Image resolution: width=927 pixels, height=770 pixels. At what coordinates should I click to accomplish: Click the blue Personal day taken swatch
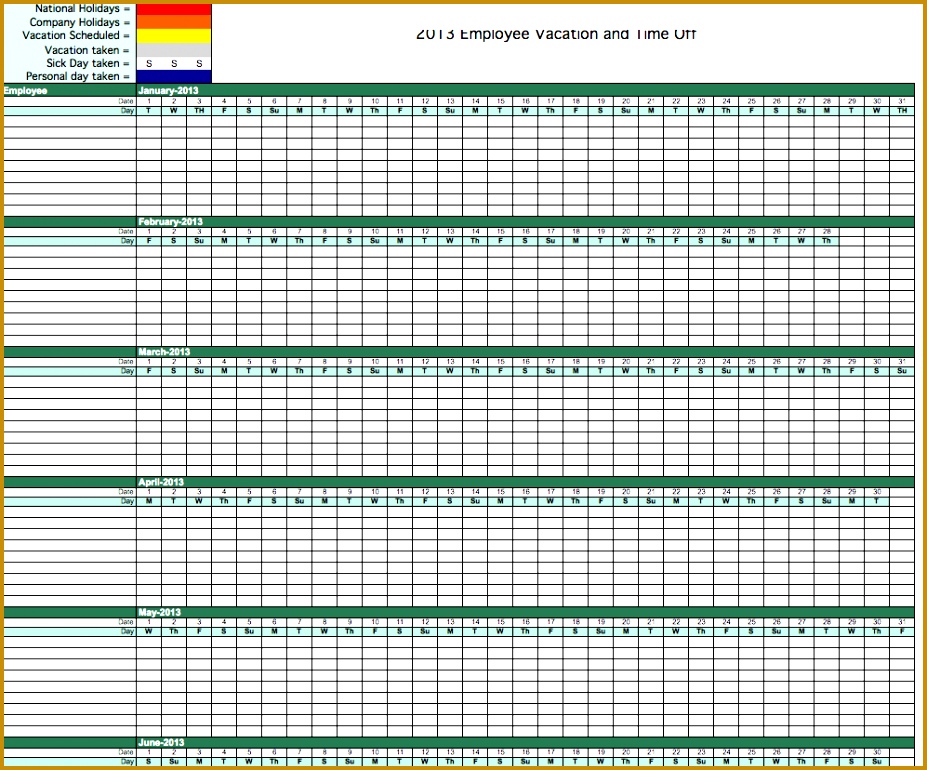[x=175, y=76]
